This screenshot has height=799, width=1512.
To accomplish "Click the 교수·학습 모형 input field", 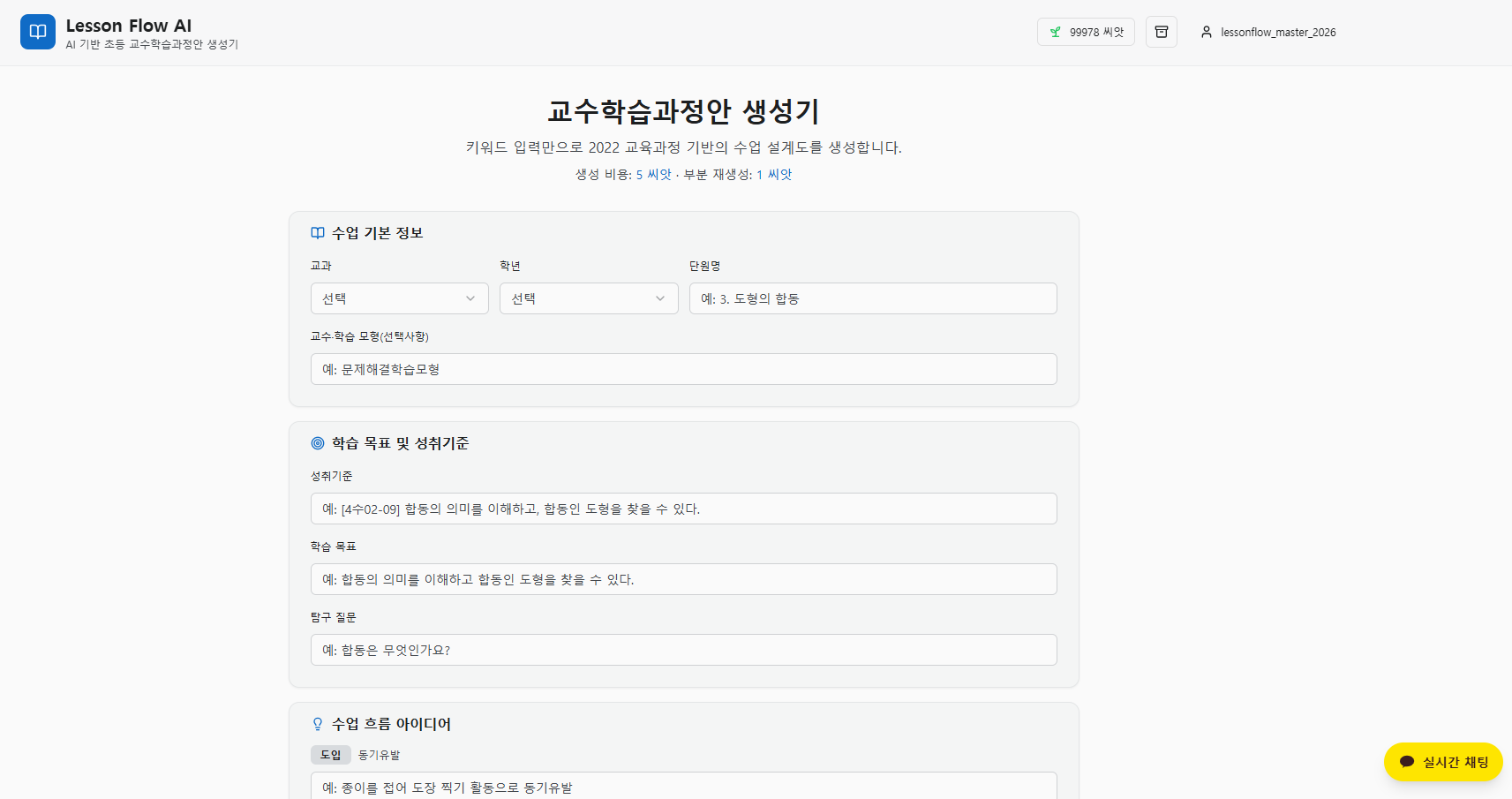I will tap(683, 369).
